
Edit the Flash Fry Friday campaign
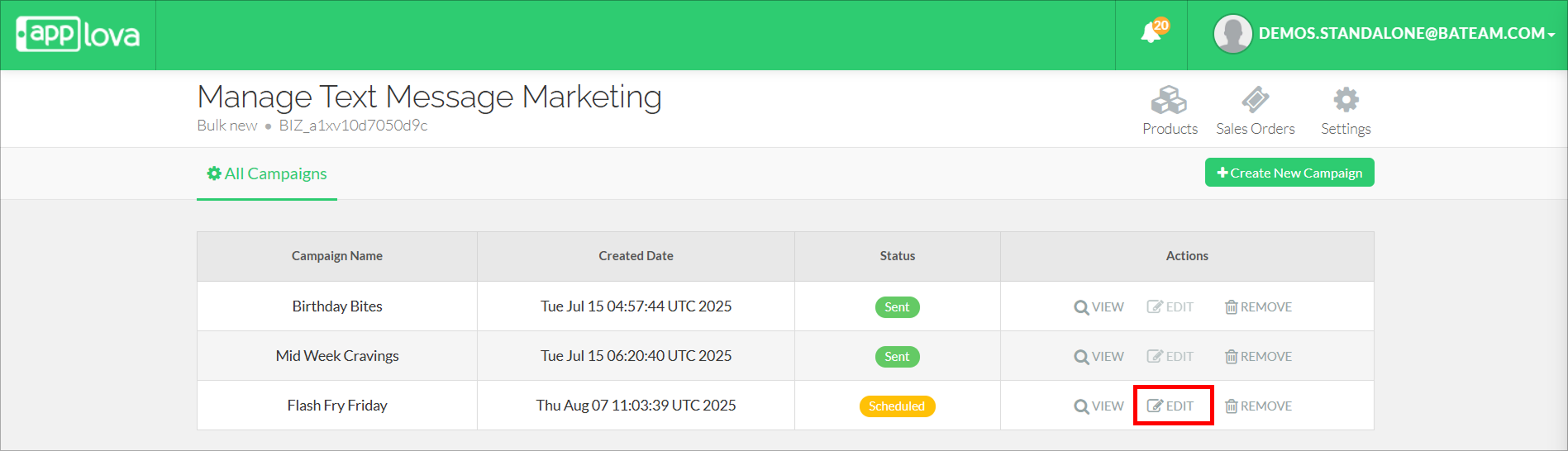[x=1170, y=406]
